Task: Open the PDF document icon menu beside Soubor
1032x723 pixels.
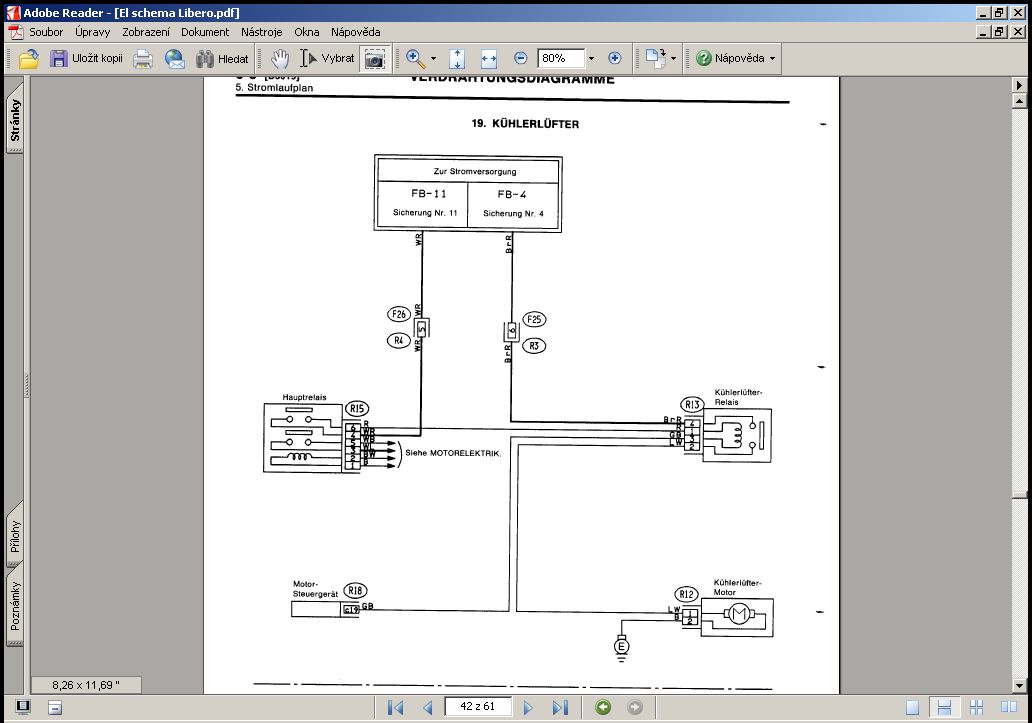Action: pos(15,32)
